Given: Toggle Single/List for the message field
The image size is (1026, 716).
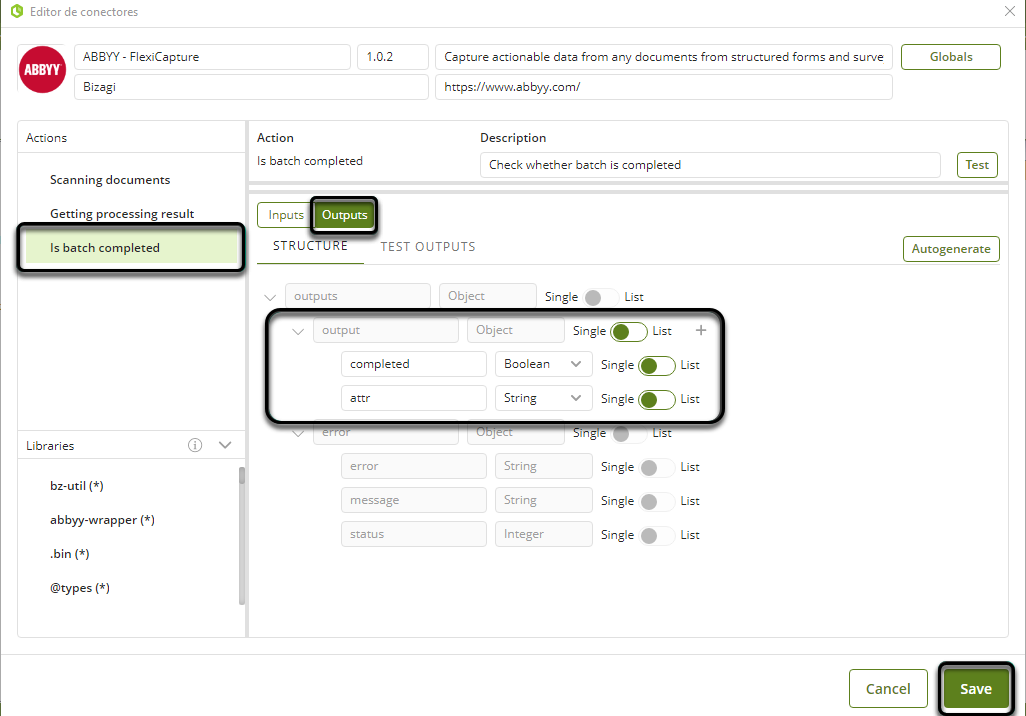Looking at the screenshot, I should (657, 501).
